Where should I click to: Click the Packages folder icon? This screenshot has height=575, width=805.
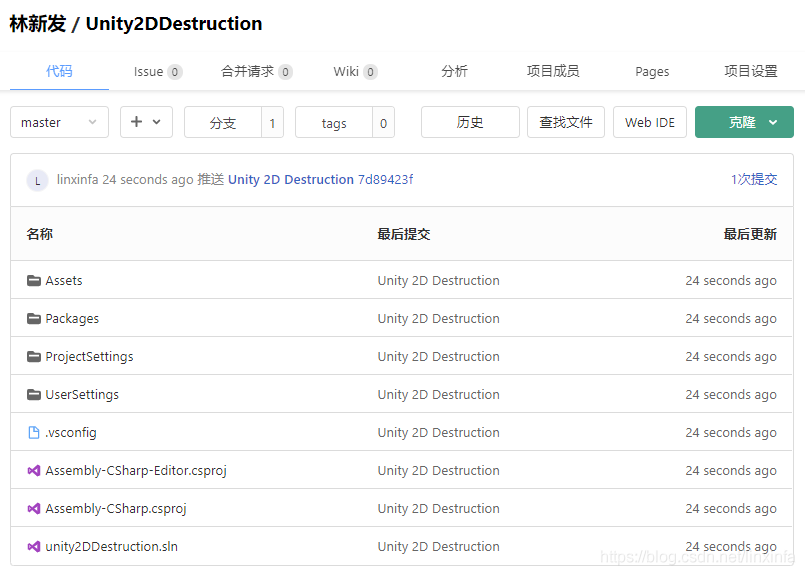34,319
